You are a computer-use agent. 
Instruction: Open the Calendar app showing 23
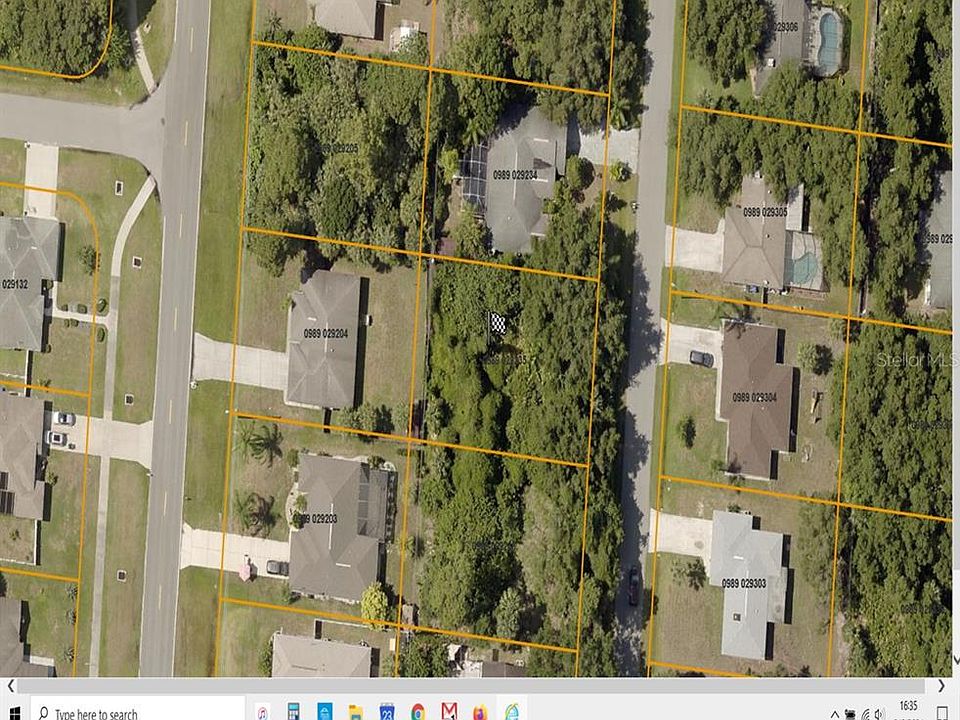(x=386, y=712)
